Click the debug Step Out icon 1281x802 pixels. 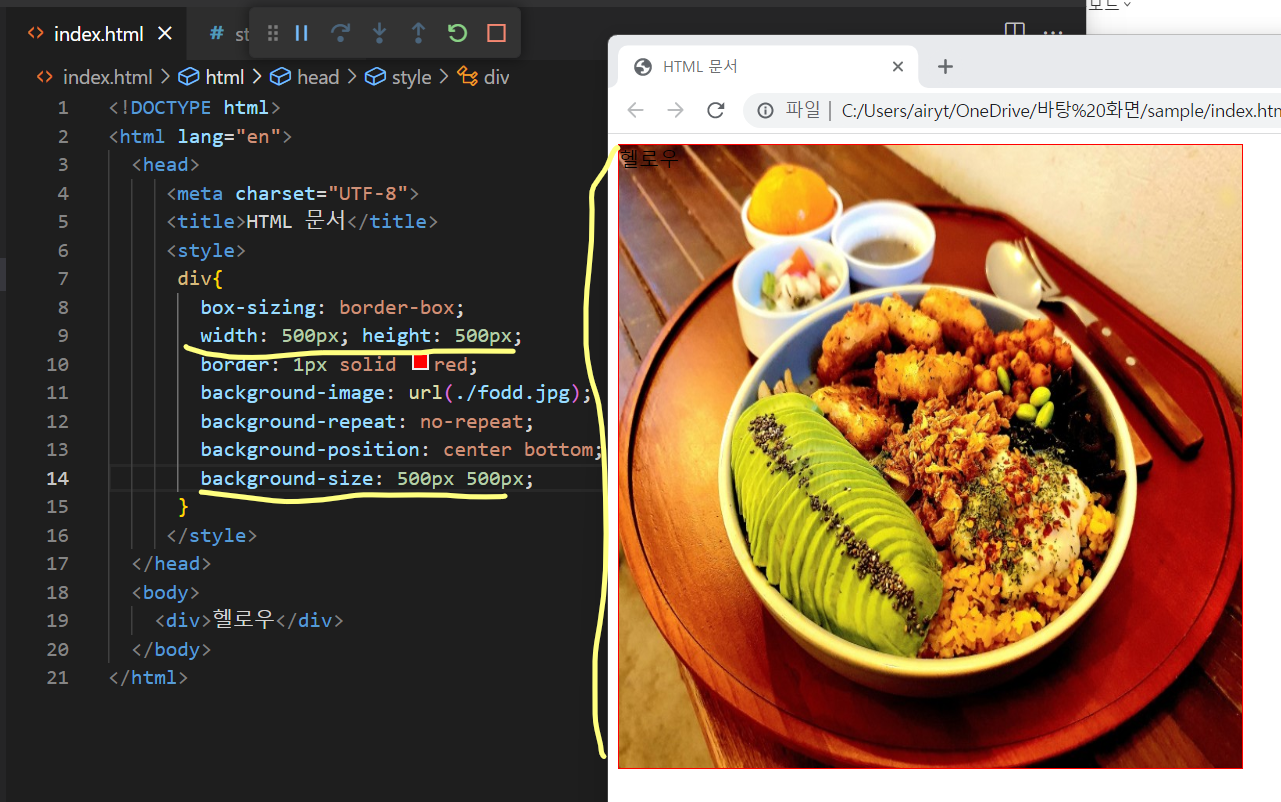click(x=418, y=33)
